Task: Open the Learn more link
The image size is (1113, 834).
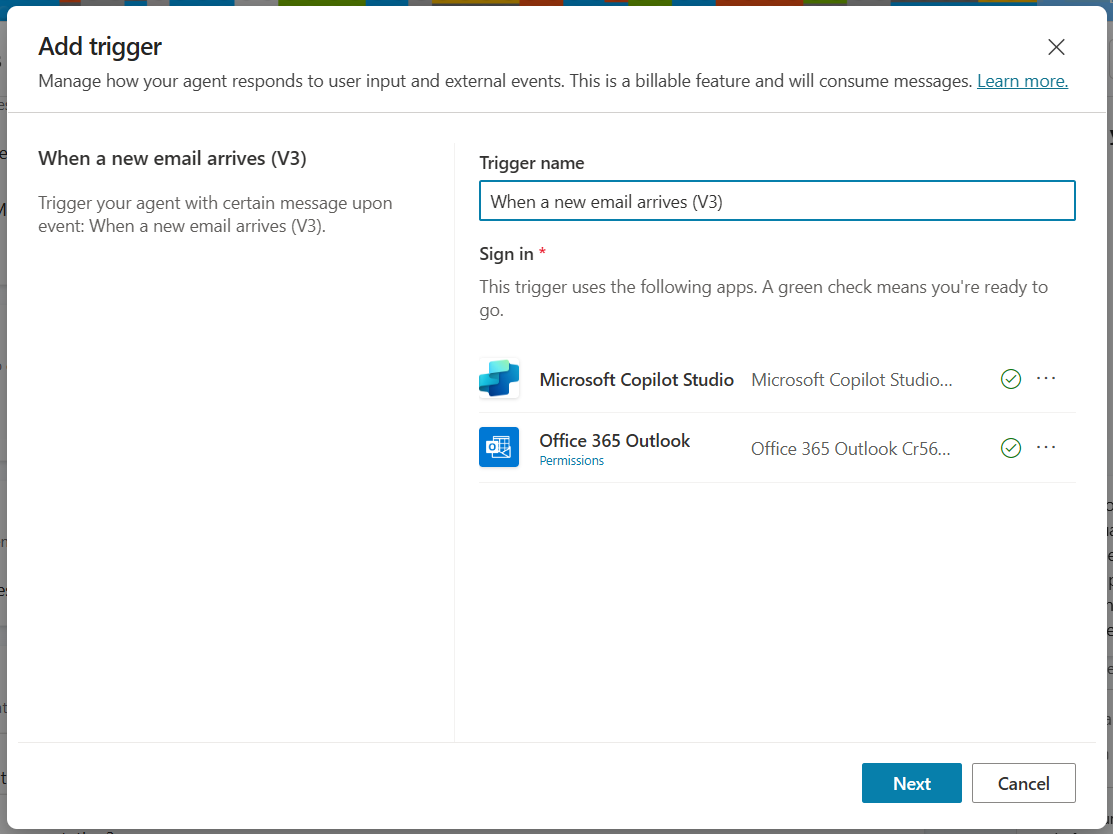Action: coord(1022,81)
